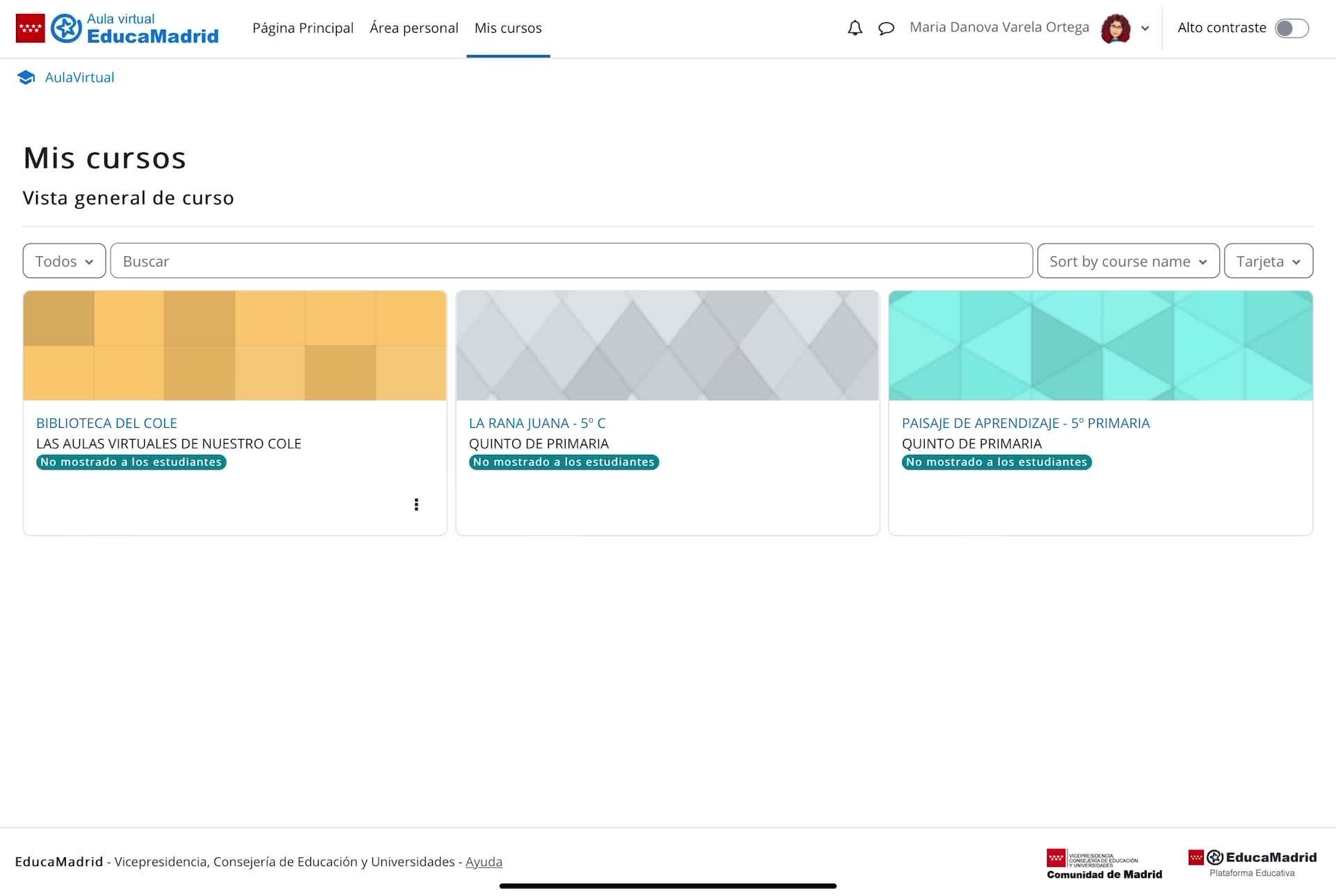The width and height of the screenshot is (1336, 896).
Task: Open the notifications bell icon
Action: tap(854, 29)
